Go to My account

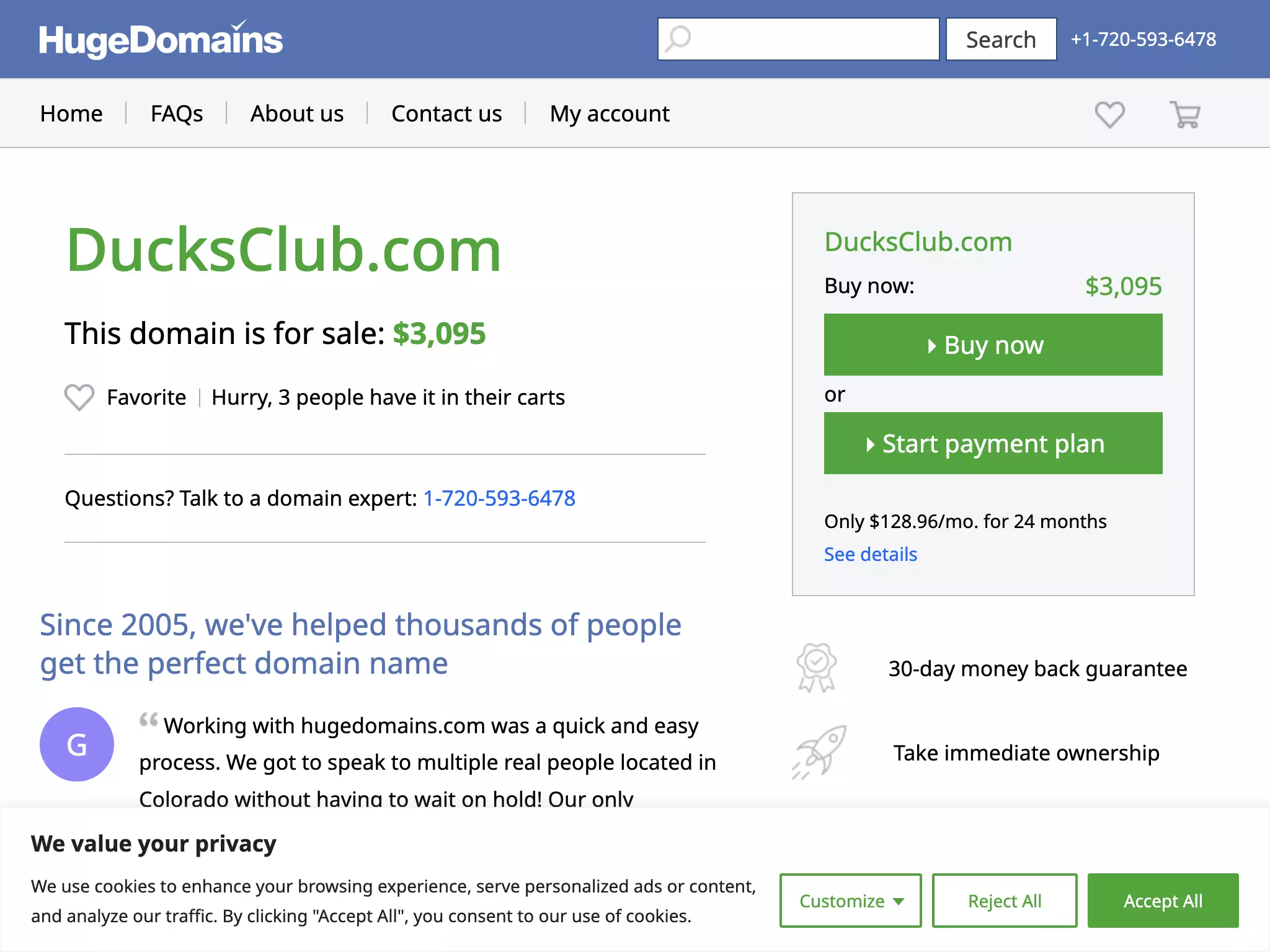610,113
